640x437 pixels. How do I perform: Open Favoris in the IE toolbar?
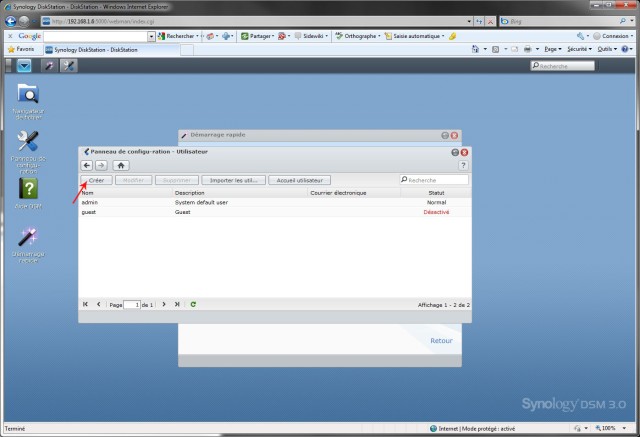coord(21,49)
